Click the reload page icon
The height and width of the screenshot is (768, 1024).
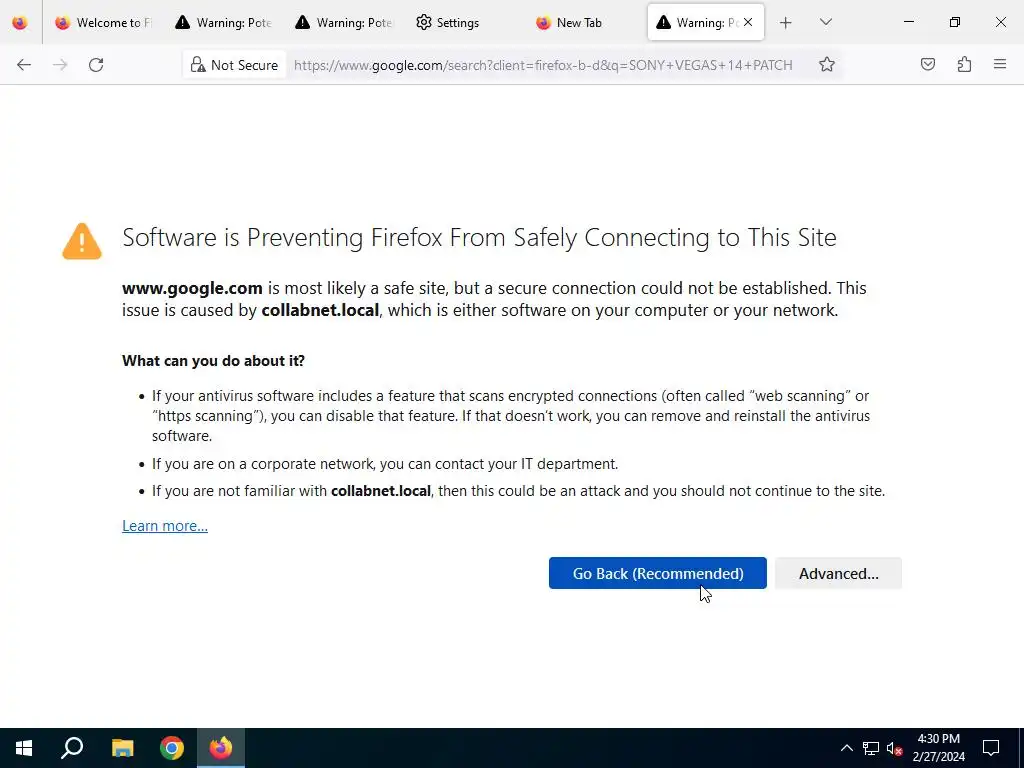(x=96, y=65)
